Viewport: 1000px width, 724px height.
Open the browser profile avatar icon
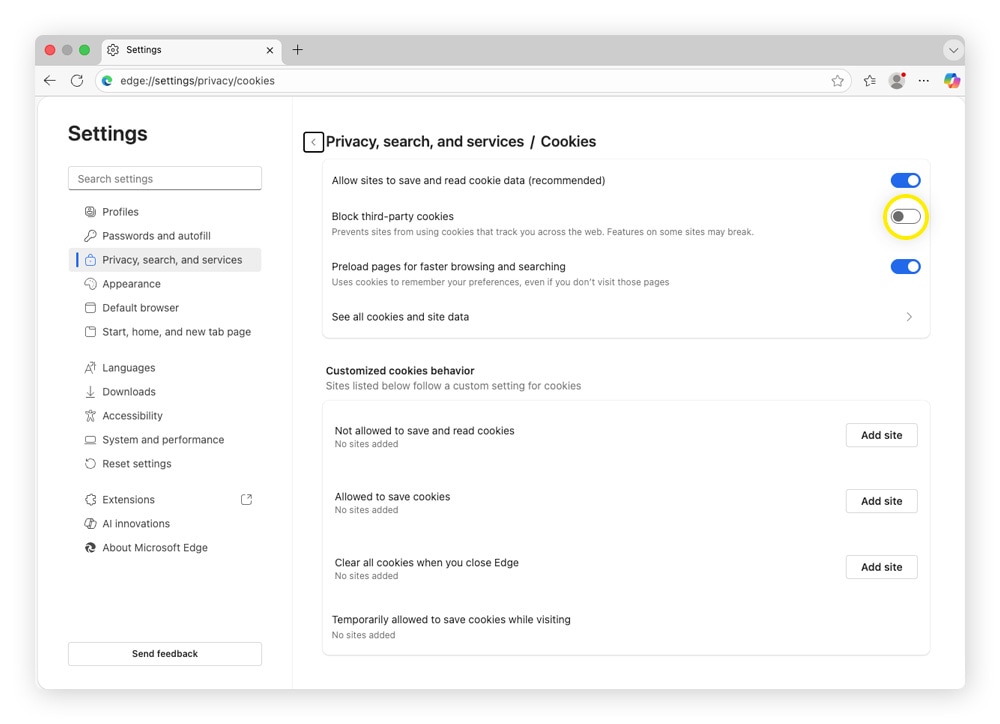[896, 80]
